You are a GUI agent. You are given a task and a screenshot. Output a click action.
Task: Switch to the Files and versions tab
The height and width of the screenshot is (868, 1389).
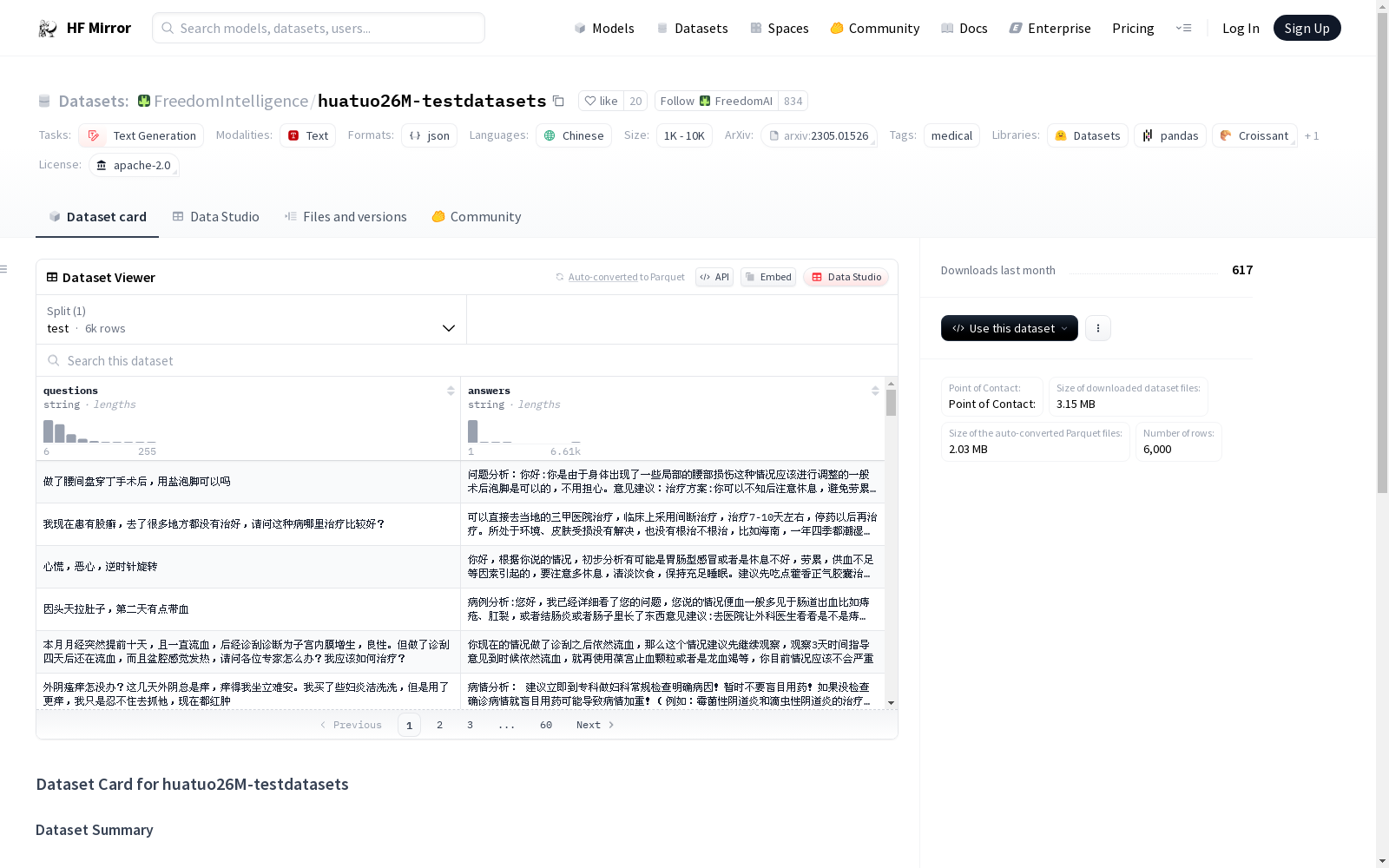(346, 217)
